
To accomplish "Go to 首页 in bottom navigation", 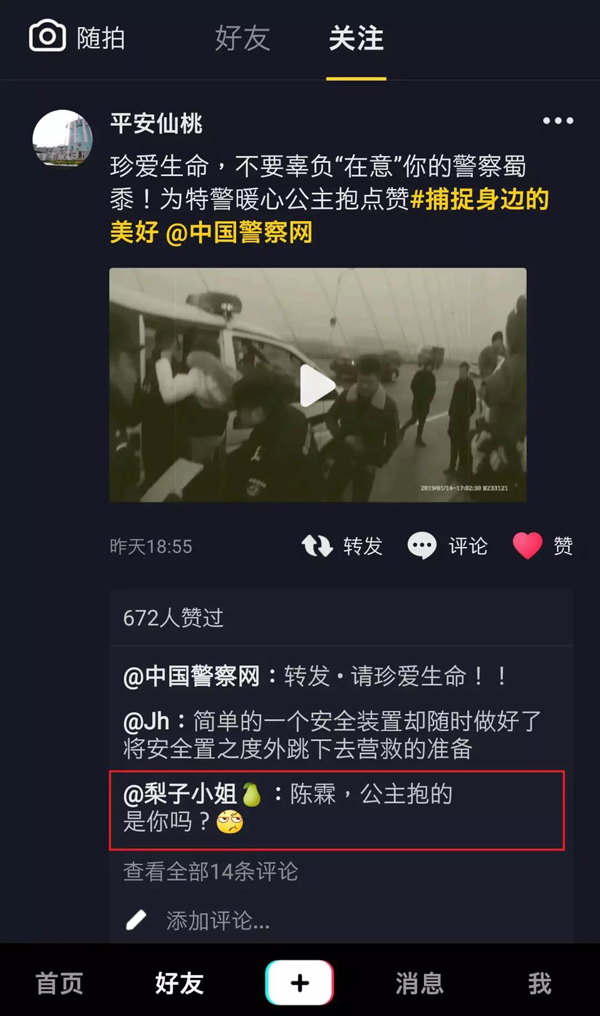I will 60,984.
